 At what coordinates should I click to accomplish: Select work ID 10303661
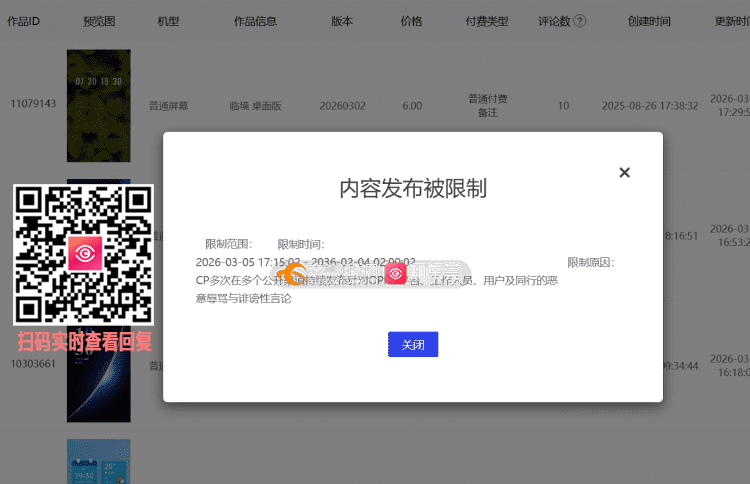point(33,366)
